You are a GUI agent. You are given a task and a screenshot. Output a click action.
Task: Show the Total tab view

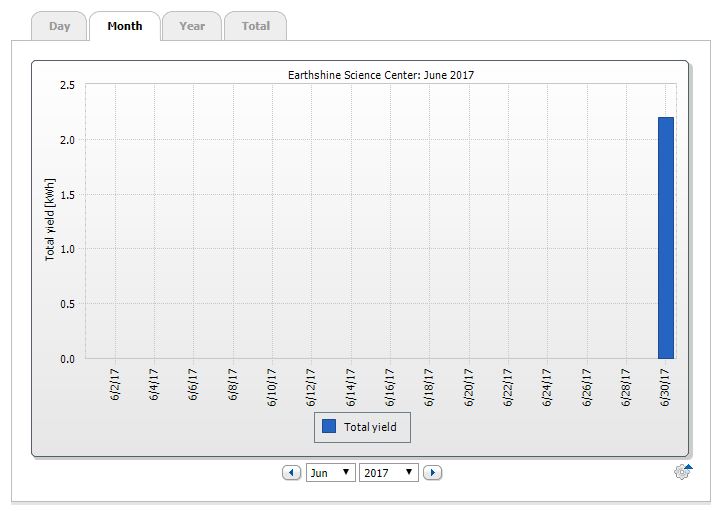256,26
